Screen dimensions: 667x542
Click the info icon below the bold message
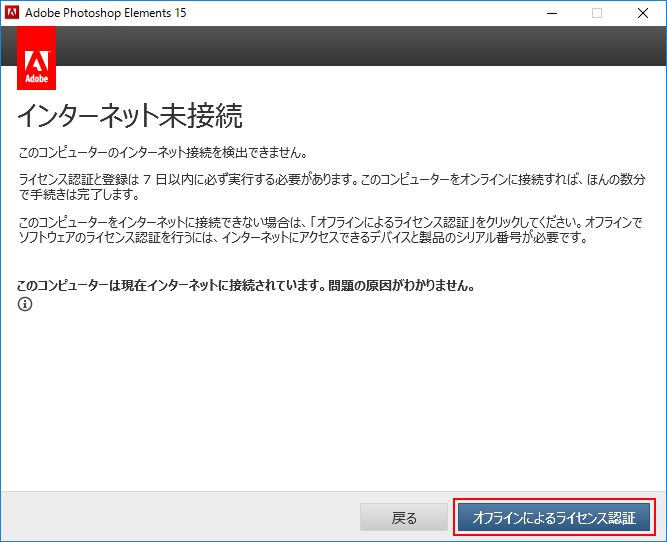(25, 304)
